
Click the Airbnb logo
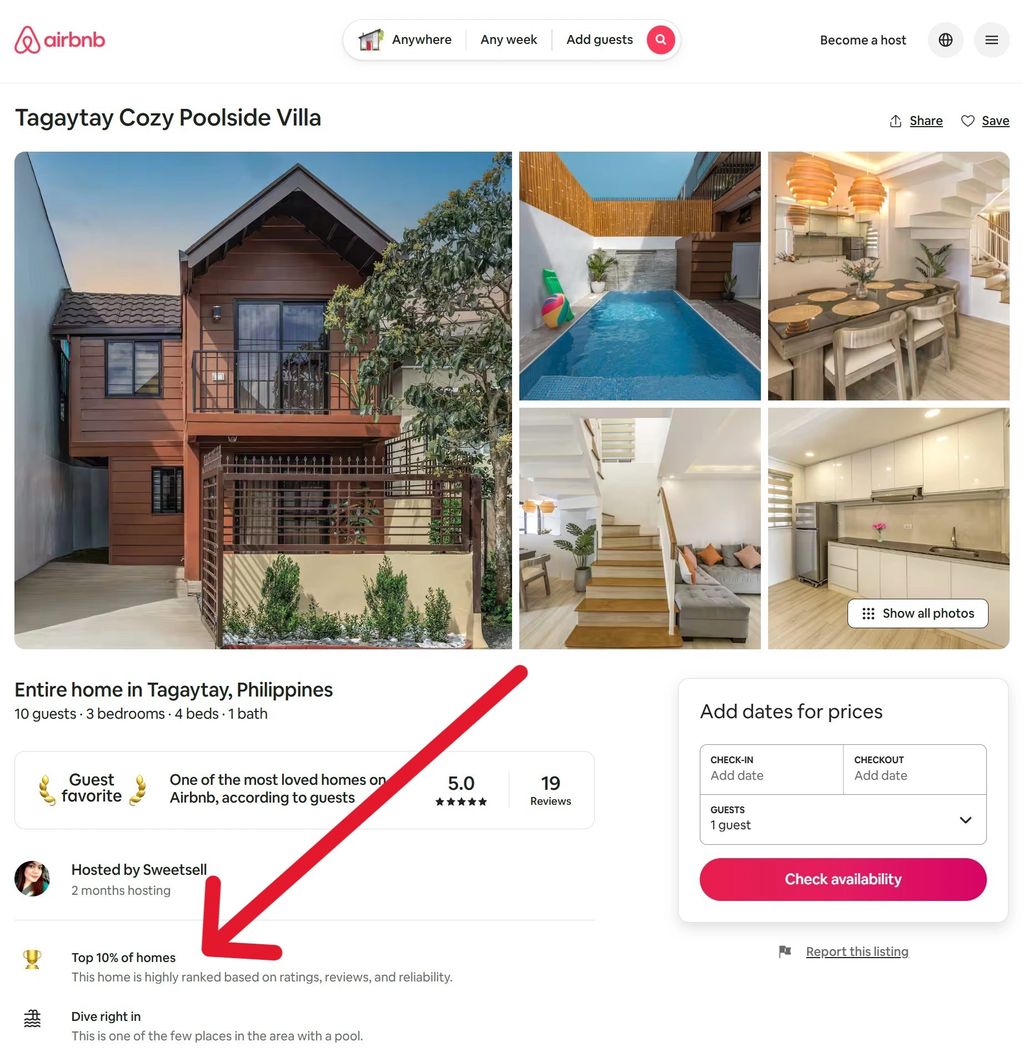[x=59, y=40]
